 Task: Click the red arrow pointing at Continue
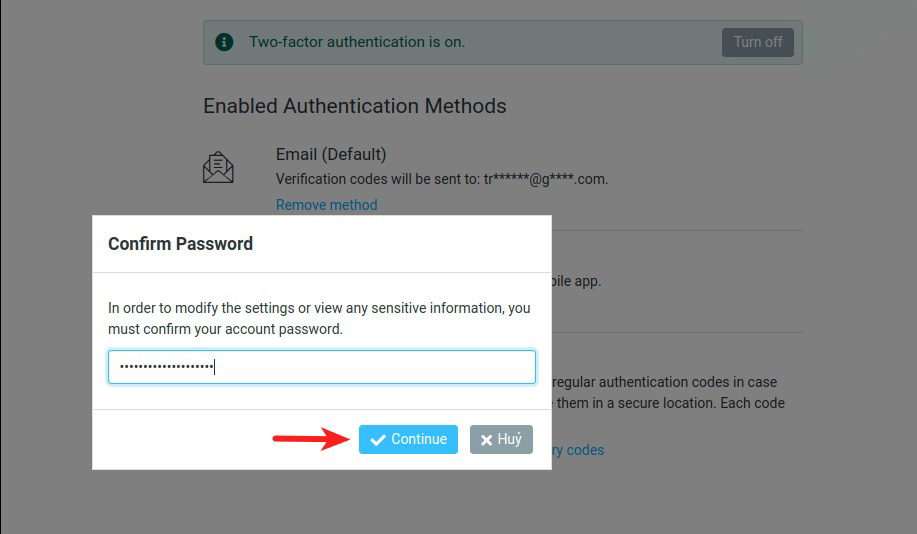point(310,438)
